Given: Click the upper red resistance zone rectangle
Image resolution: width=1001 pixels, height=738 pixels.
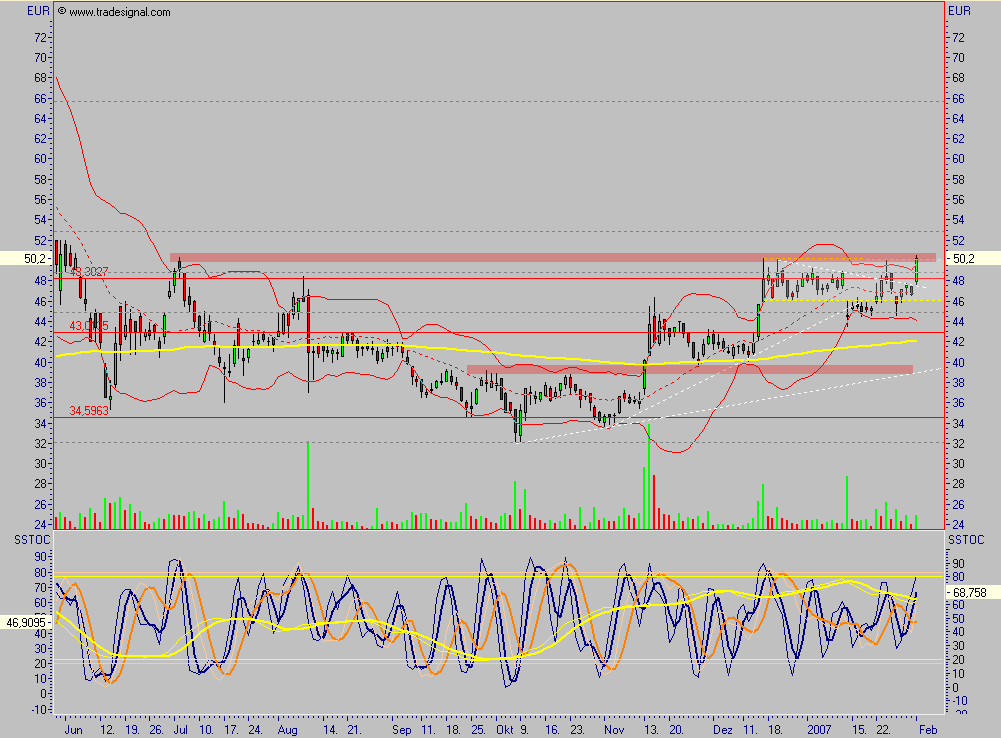Looking at the screenshot, I should pos(552,257).
